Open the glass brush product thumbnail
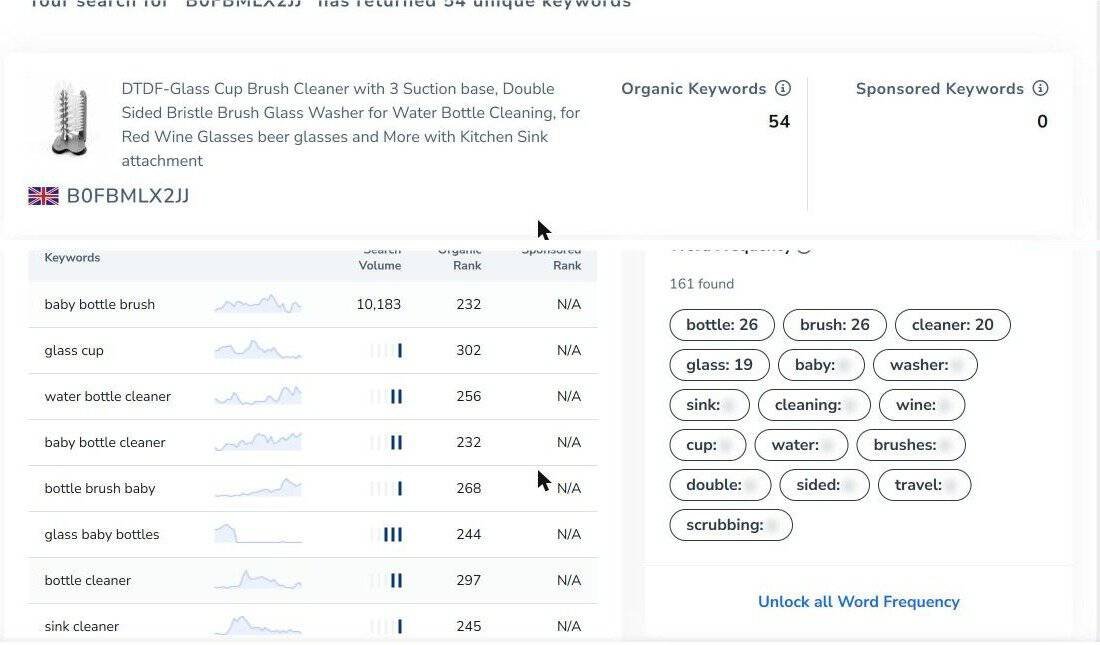Screen dimensions: 1100x645 coord(70,119)
